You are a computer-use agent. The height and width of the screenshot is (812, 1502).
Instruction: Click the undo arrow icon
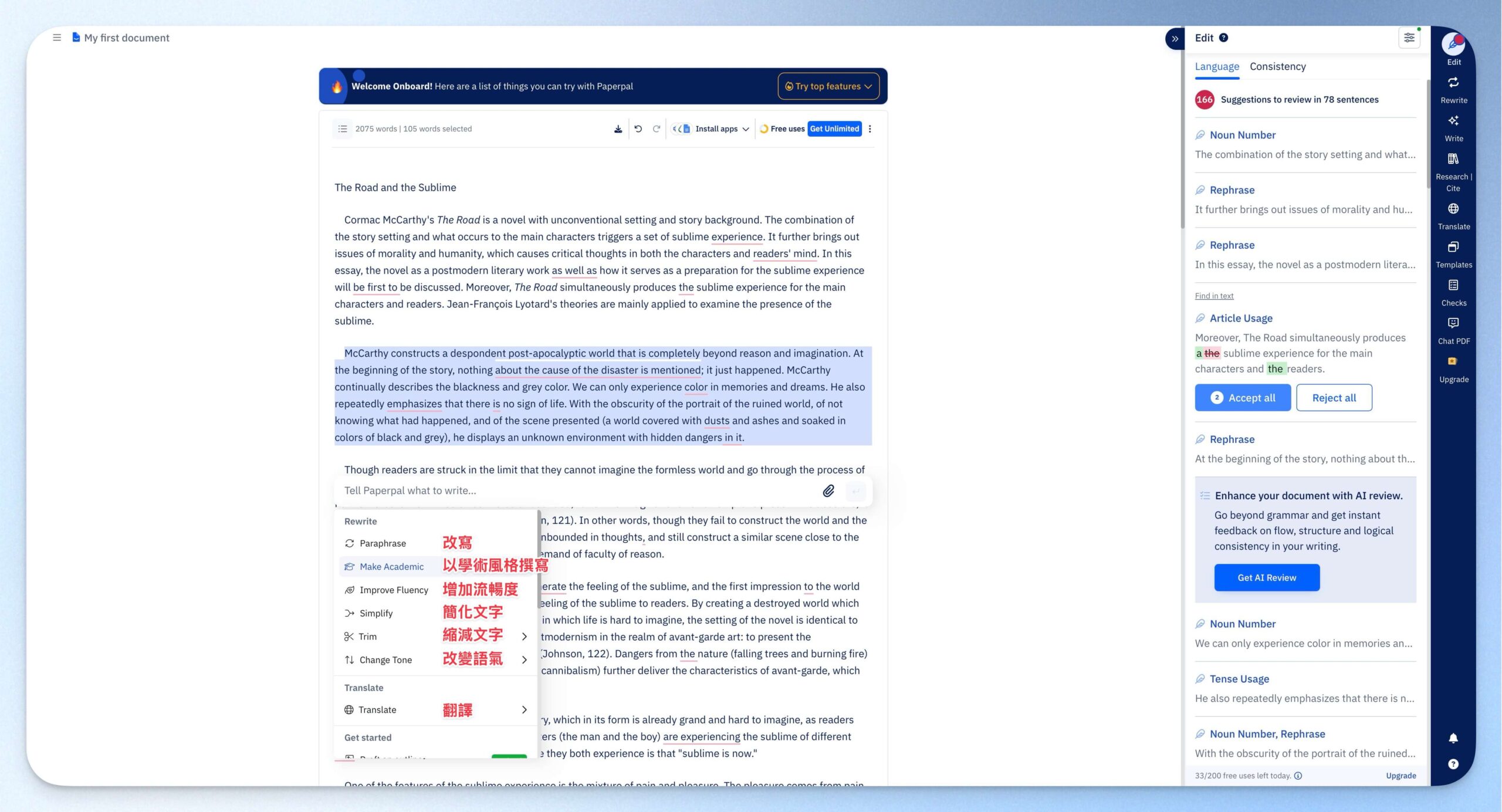pos(638,128)
